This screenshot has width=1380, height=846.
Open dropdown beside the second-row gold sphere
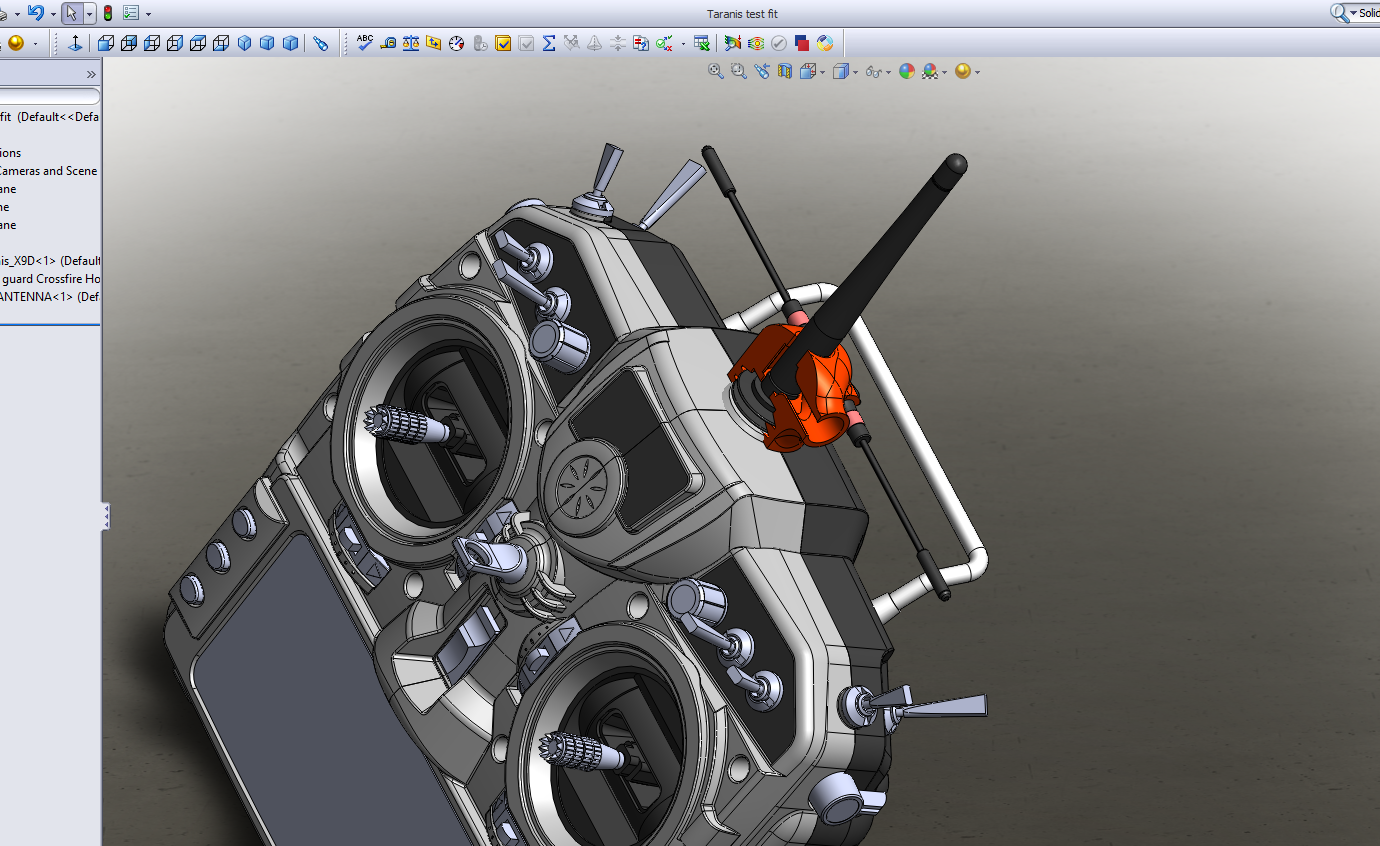click(x=35, y=44)
